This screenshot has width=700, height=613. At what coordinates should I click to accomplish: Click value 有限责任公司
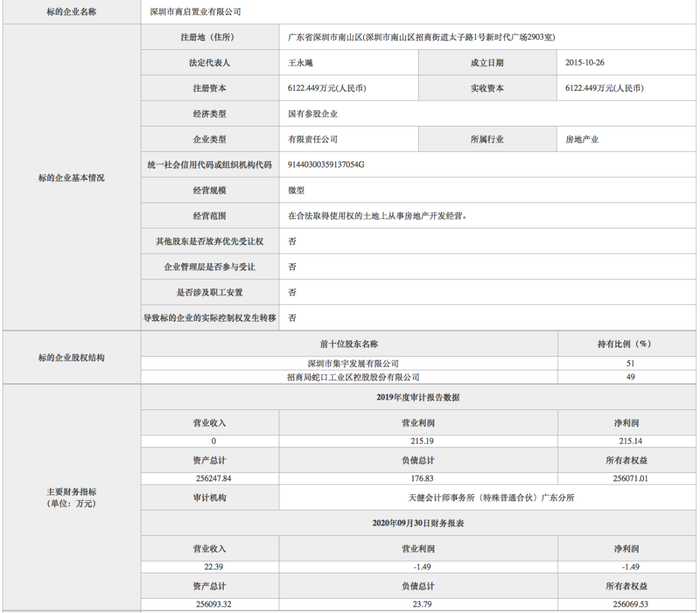pyautogui.click(x=312, y=139)
